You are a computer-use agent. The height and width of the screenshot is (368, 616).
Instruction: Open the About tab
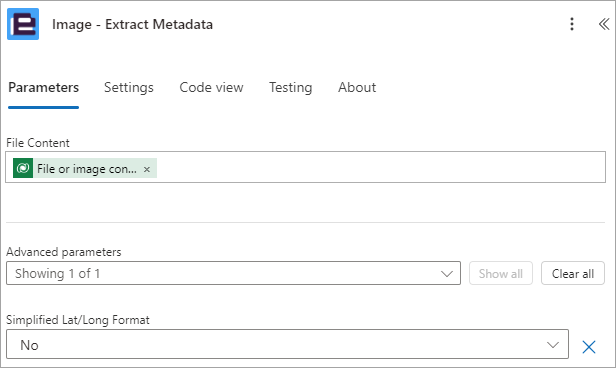[x=357, y=88]
